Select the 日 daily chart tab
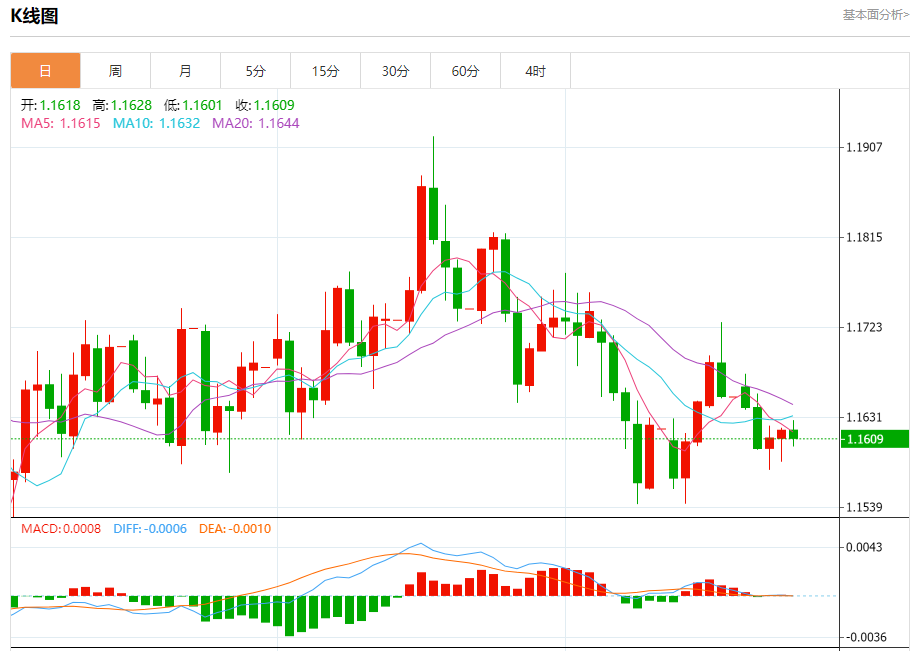 click(45, 71)
